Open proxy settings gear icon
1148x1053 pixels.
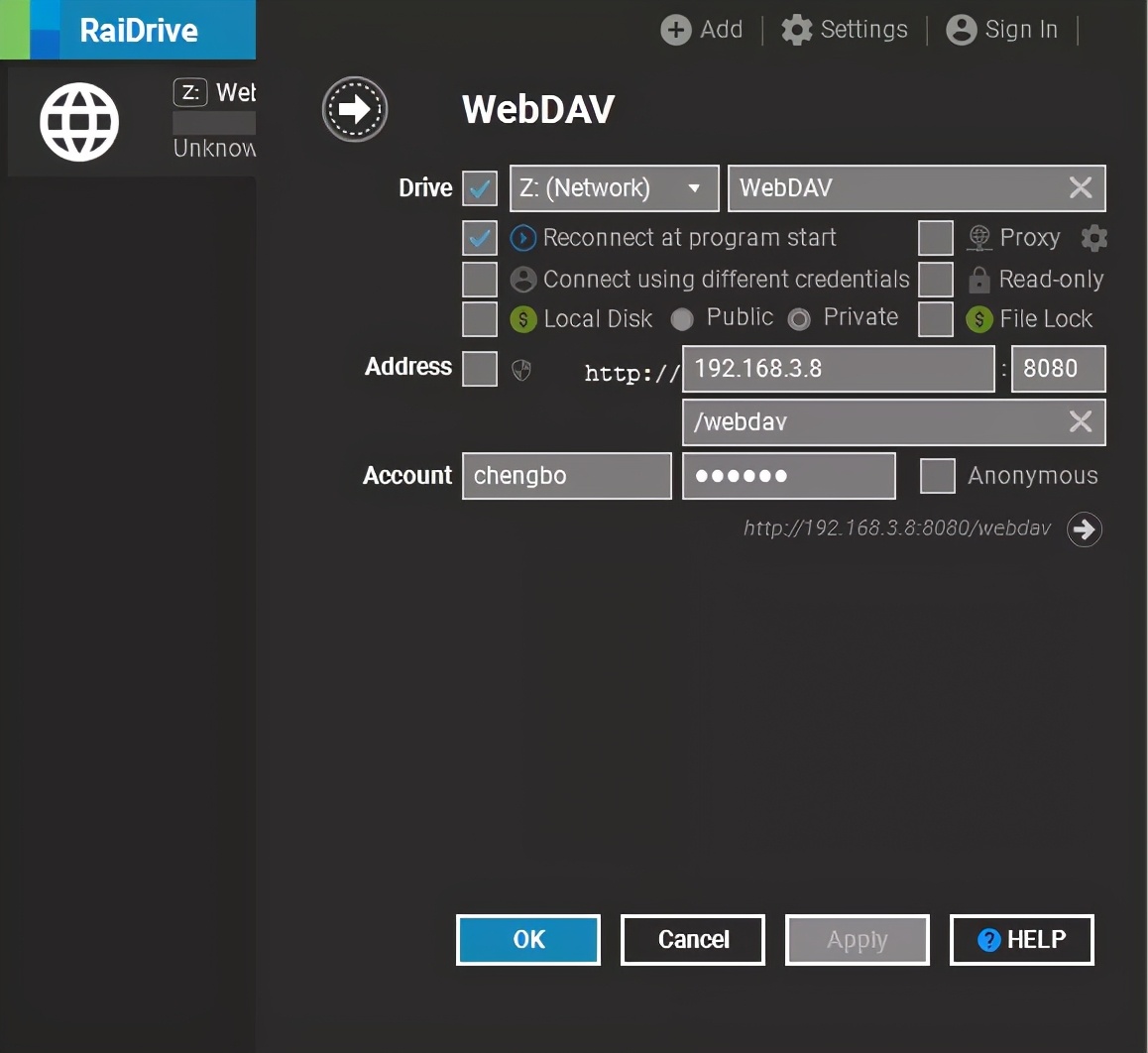pos(1093,238)
